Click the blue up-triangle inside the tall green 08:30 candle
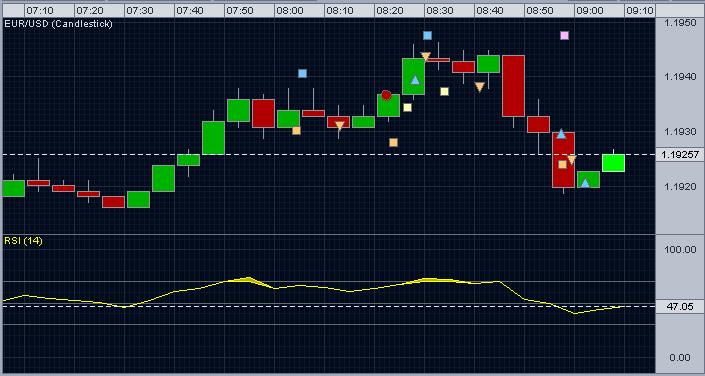 (x=415, y=81)
